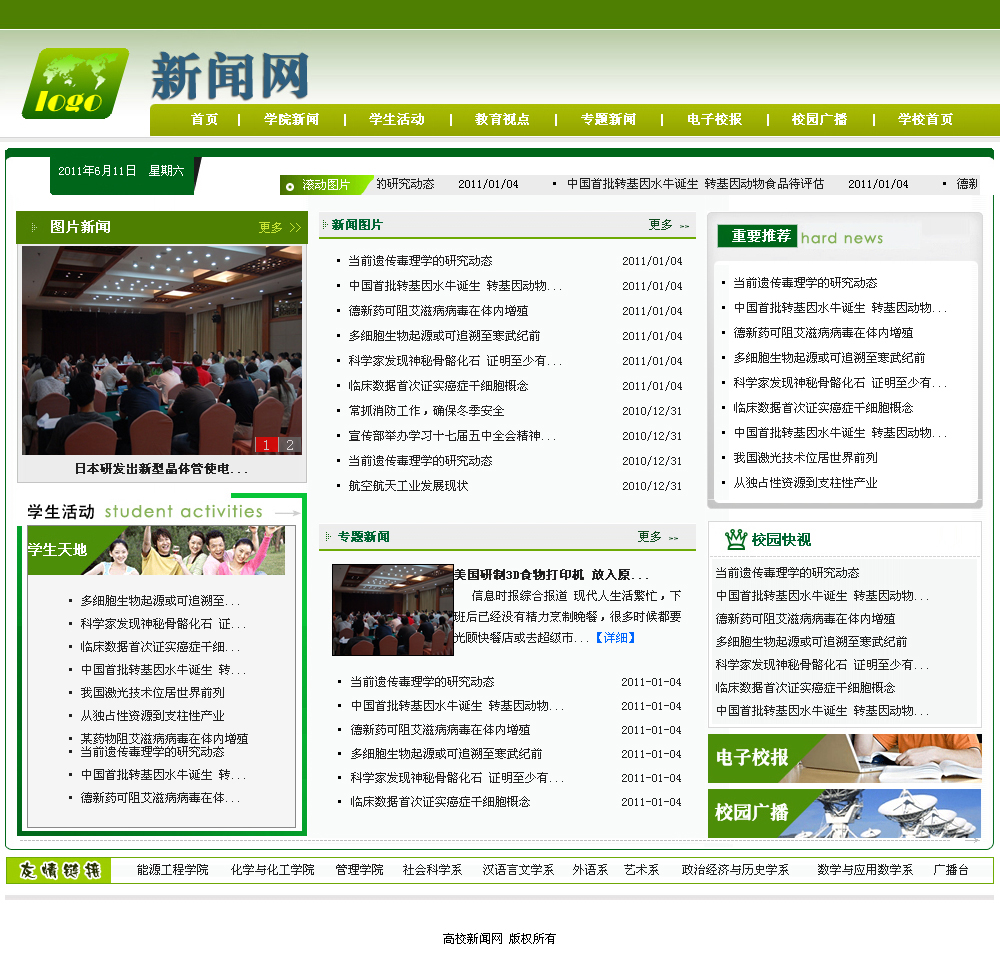Open 德新药可阻艾滋病 item dated 2011-01-04
Image resolution: width=1000 pixels, height=975 pixels.
point(440,729)
